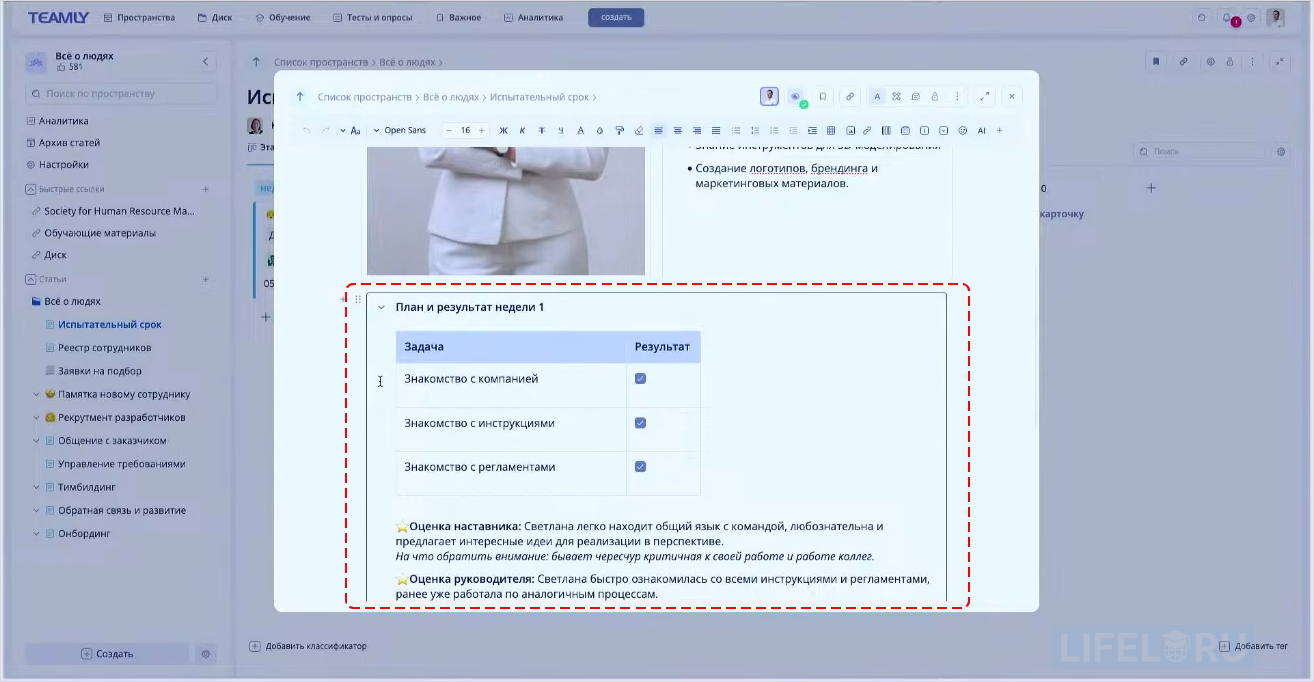Open the Обучение menu in the top bar
Screen dimensions: 1314x682
coord(283,17)
